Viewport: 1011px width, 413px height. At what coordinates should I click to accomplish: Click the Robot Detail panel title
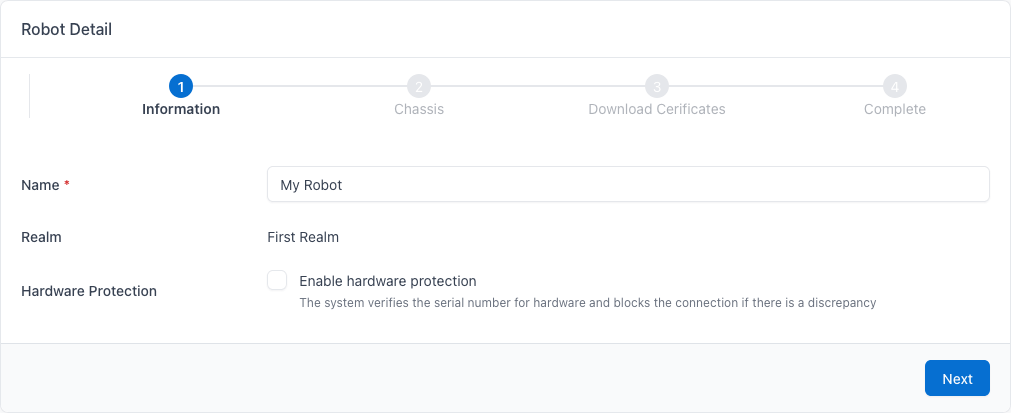(x=67, y=29)
